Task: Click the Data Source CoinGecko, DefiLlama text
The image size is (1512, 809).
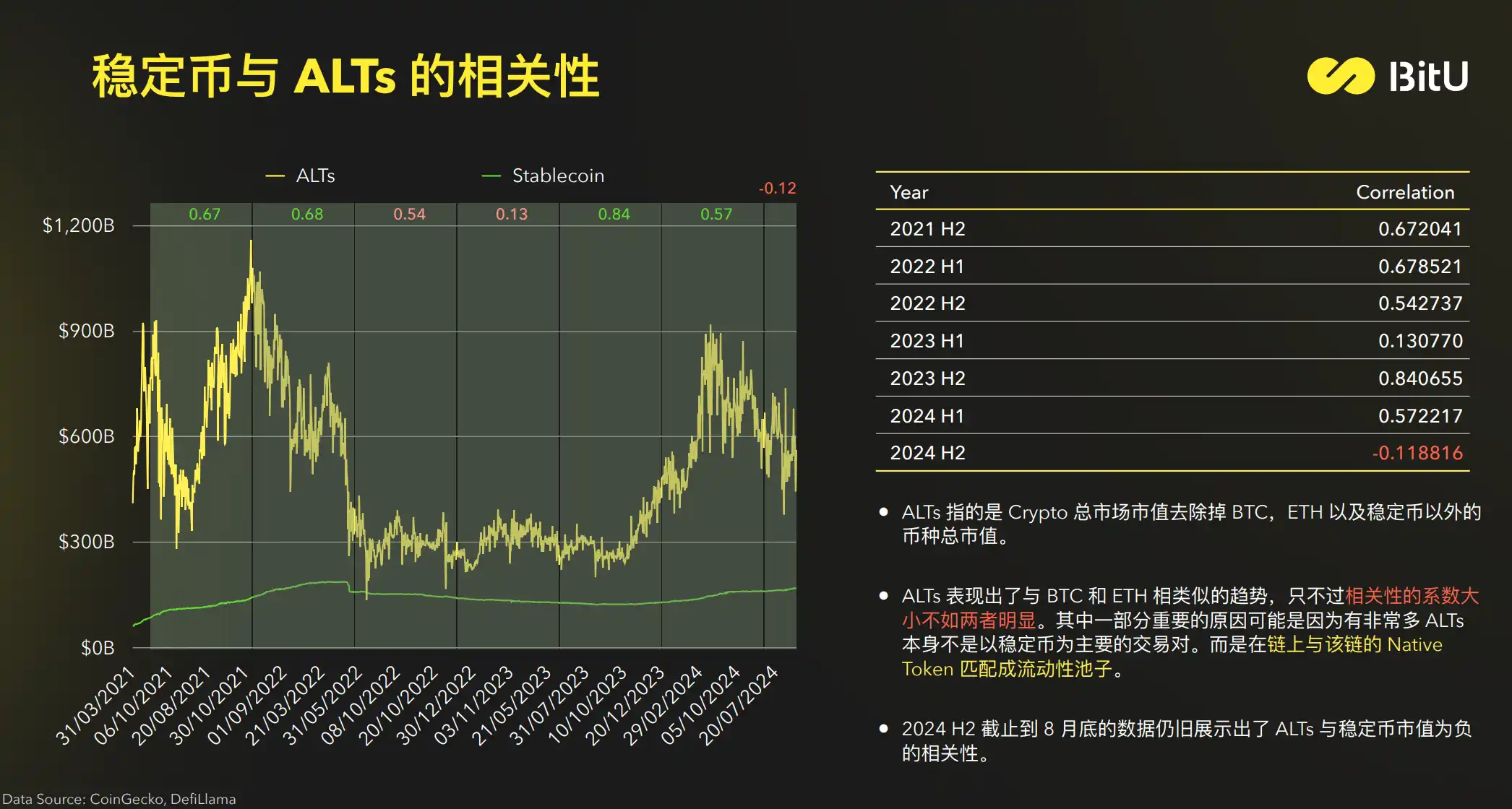Action: click(119, 799)
